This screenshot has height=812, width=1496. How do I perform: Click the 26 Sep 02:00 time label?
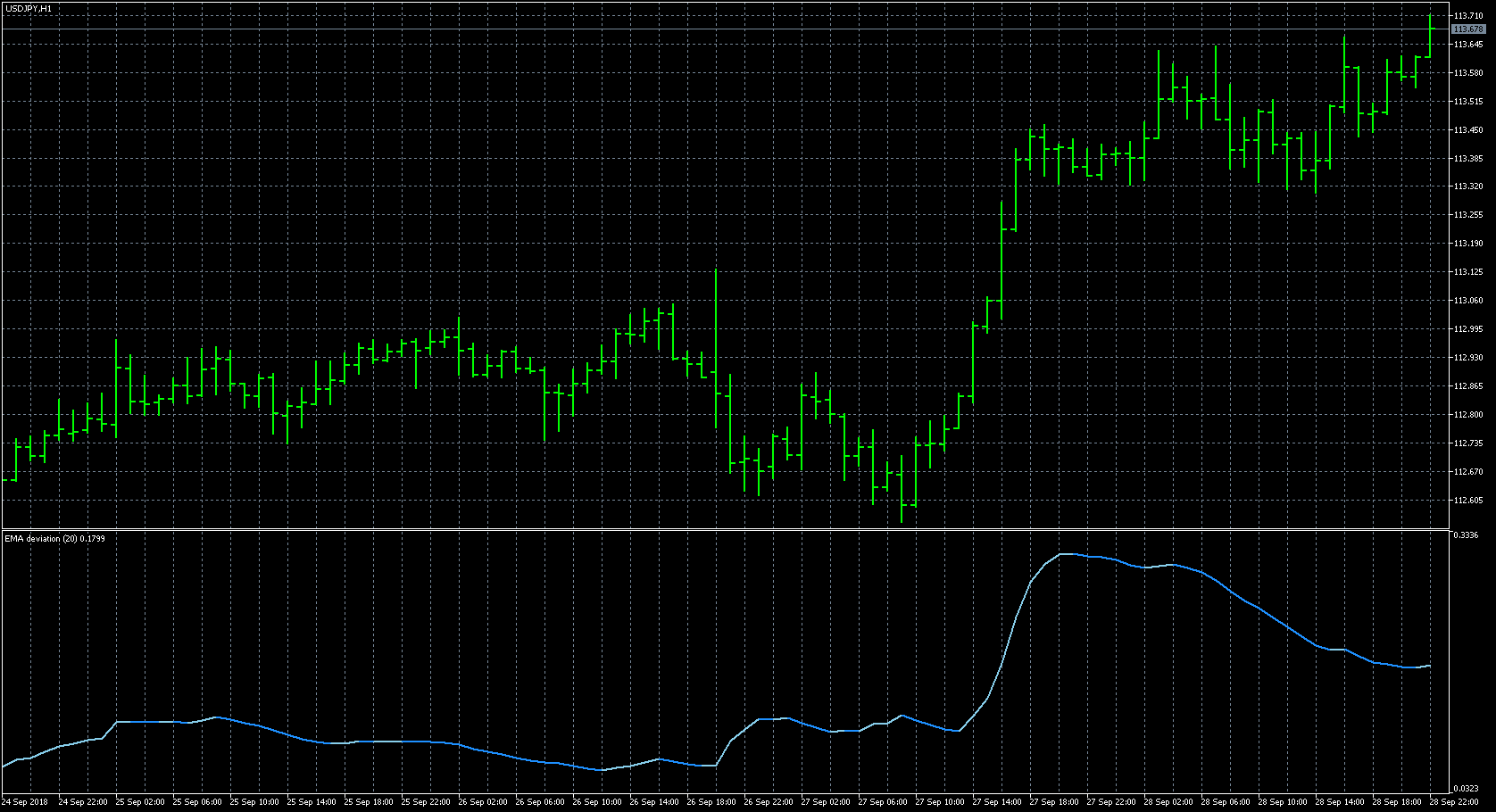483,802
